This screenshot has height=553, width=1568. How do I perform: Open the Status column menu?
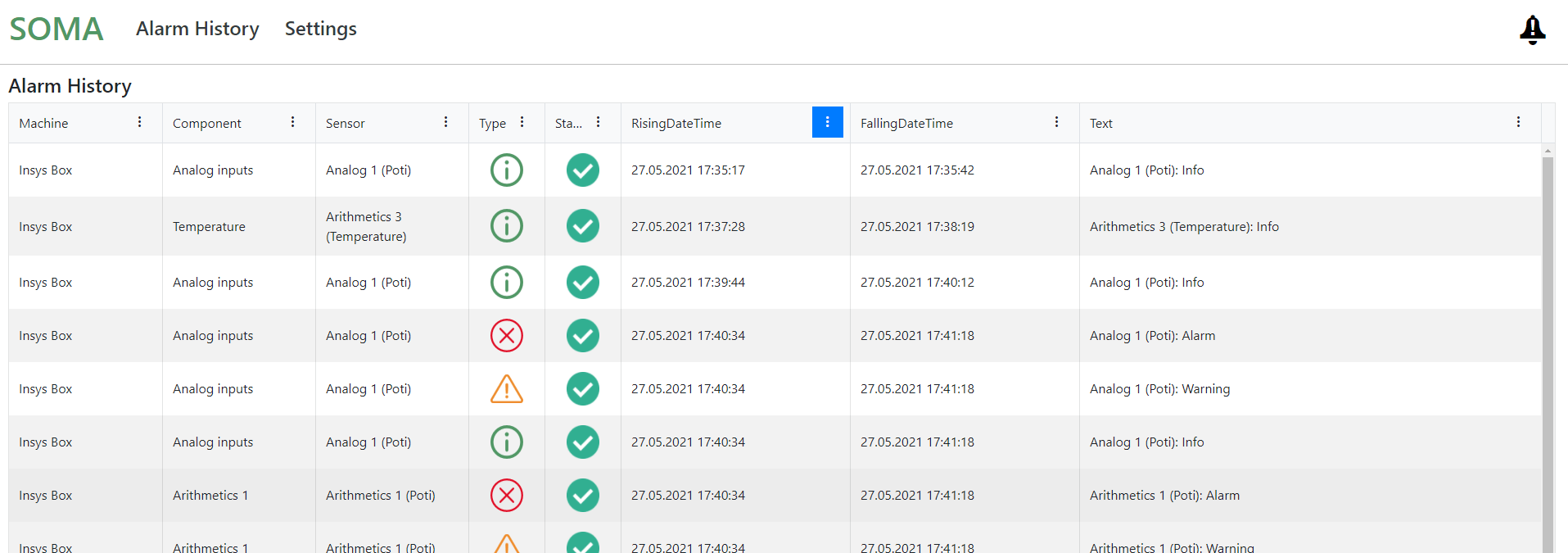598,122
